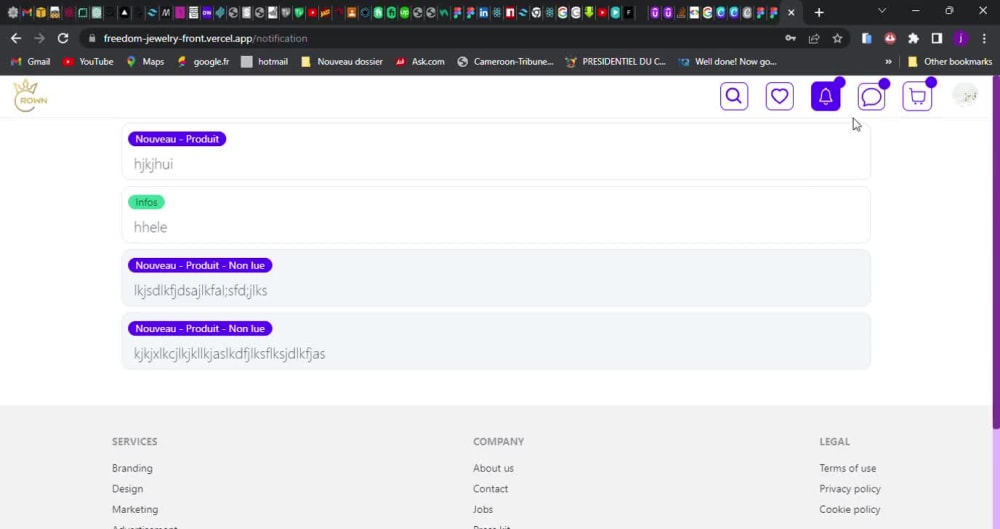Open the Cameroon-Tribune bookmark
Viewport: 1000px width, 529px height.
505,62
